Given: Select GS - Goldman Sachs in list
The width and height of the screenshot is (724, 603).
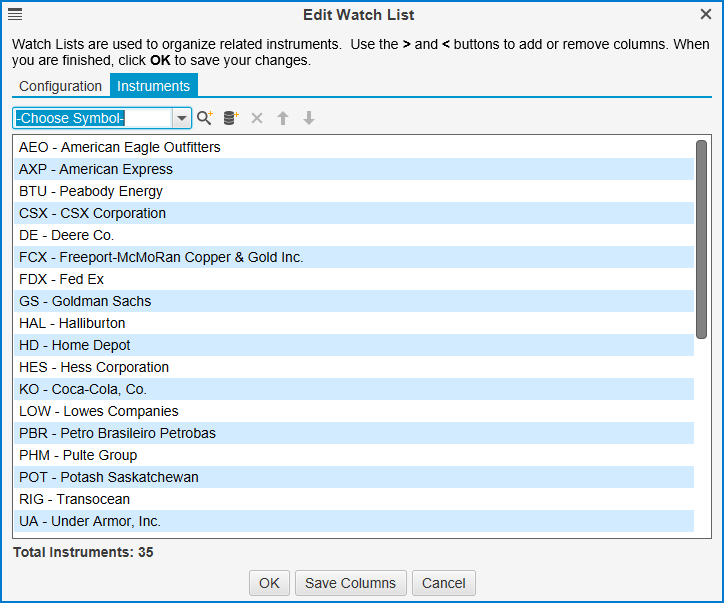Looking at the screenshot, I should pos(85,301).
